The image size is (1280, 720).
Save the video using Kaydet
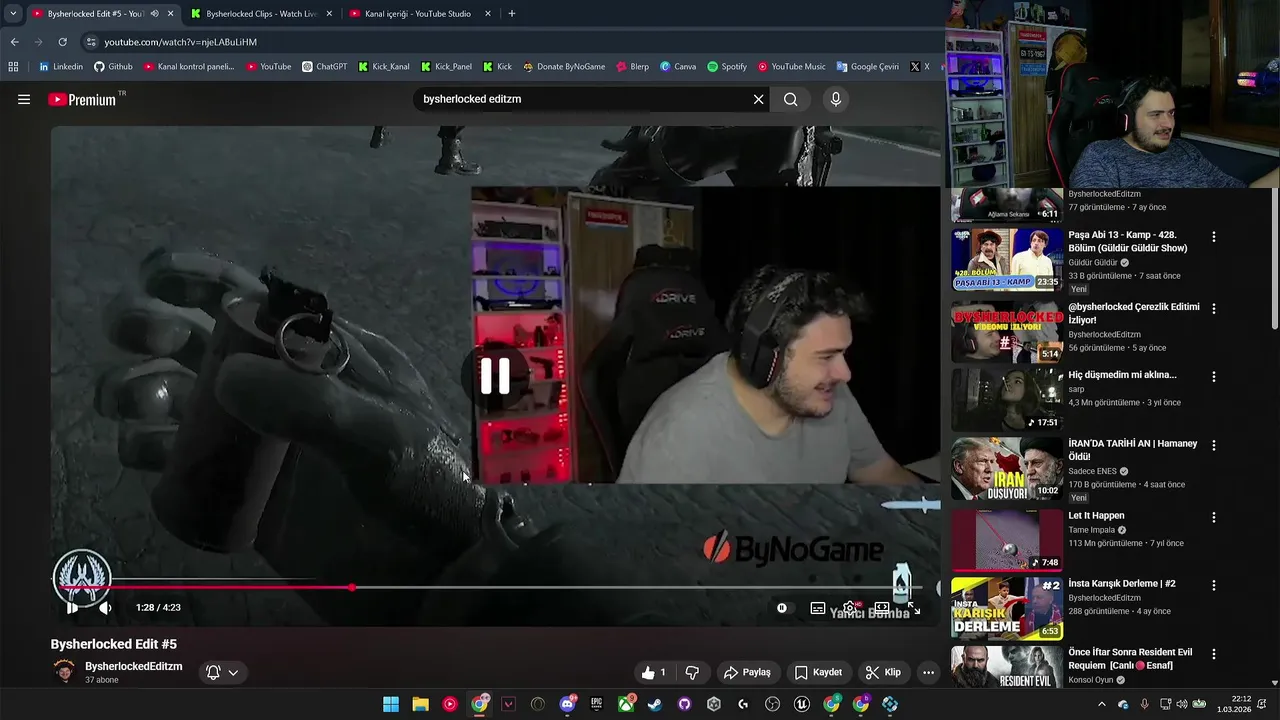click(x=818, y=672)
